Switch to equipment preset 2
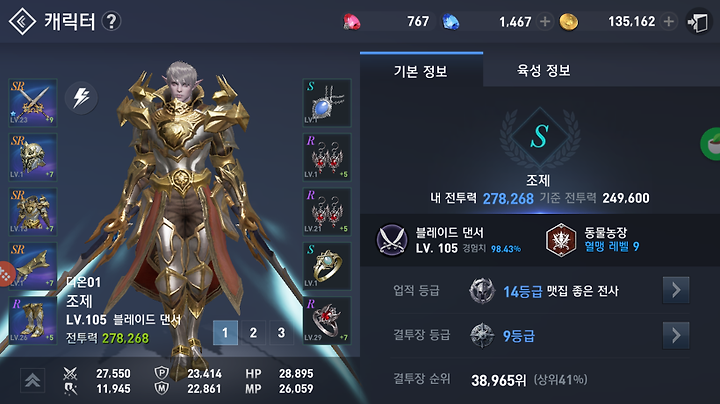This screenshot has height=404, width=720. tap(253, 332)
